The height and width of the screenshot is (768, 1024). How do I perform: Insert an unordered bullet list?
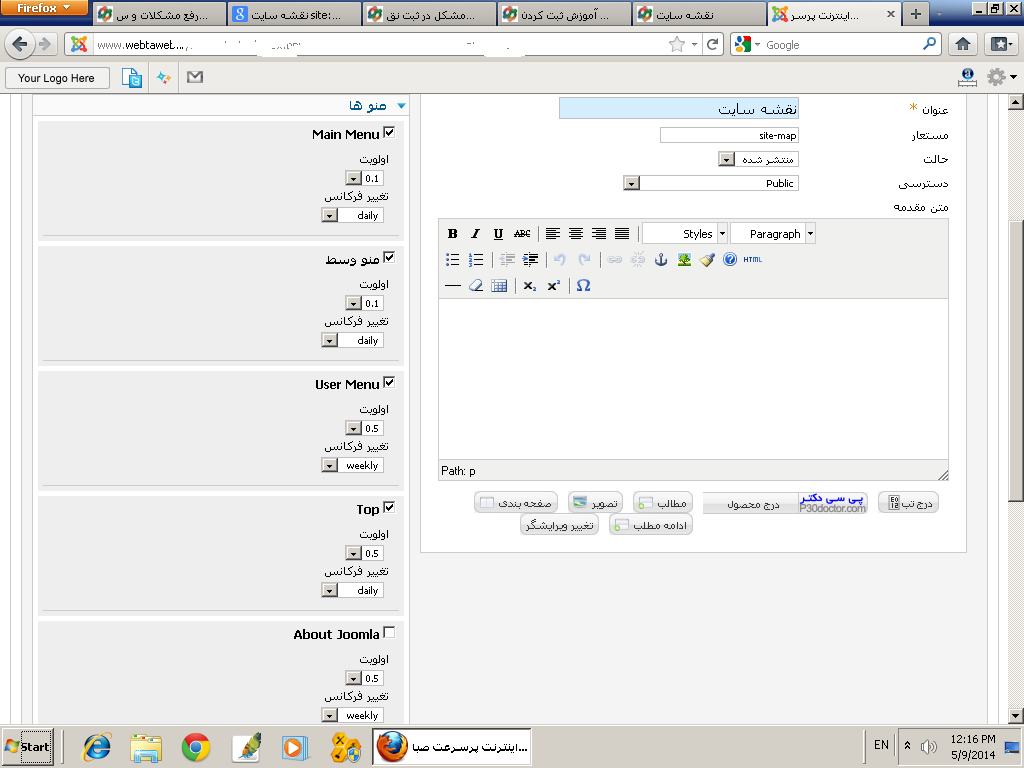453,260
